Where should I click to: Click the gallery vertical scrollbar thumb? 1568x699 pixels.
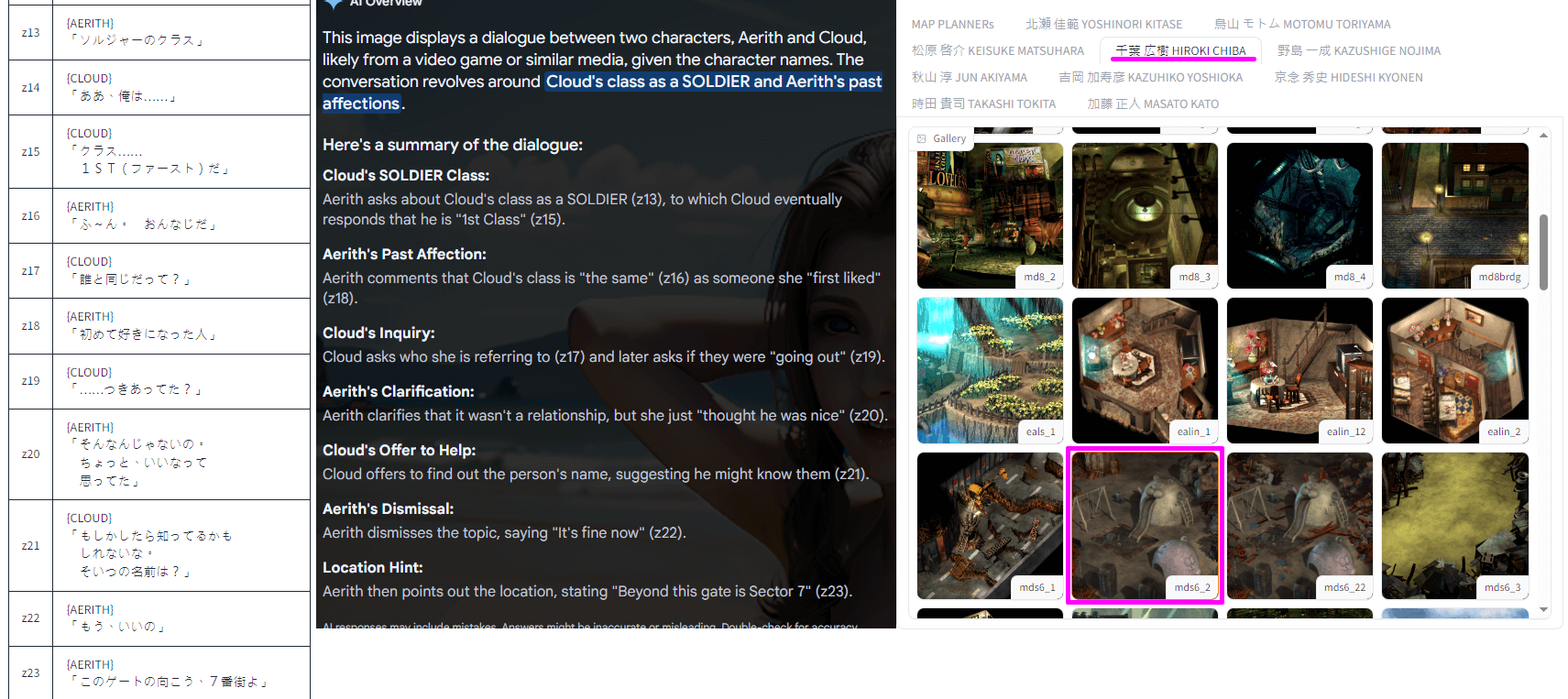point(1544,252)
